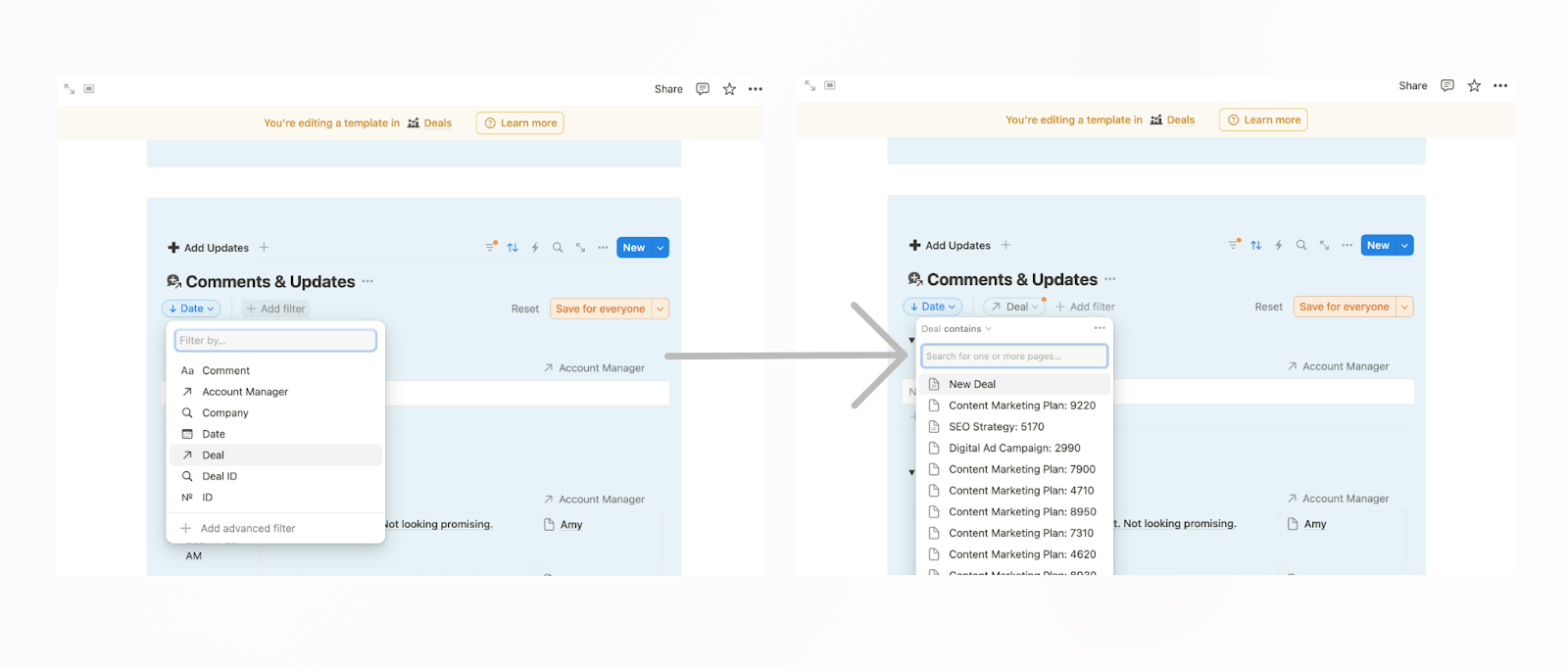Viewport: 1568px width, 670px height.
Task: Open the dots next to the right Comments & Updates title
Action: [1109, 279]
